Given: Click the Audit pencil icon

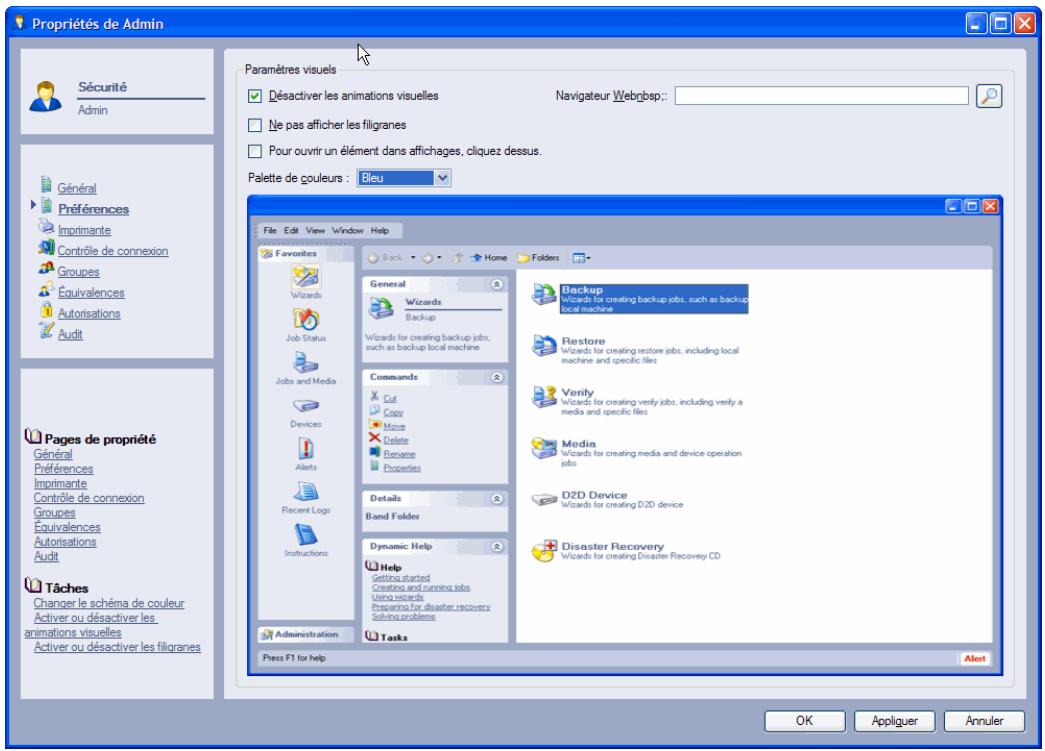Looking at the screenshot, I should coord(46,331).
